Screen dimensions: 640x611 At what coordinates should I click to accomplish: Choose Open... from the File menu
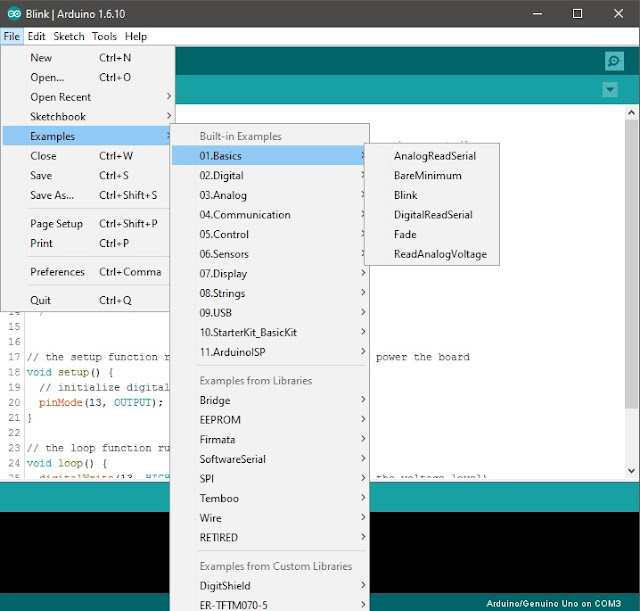click(x=86, y=77)
